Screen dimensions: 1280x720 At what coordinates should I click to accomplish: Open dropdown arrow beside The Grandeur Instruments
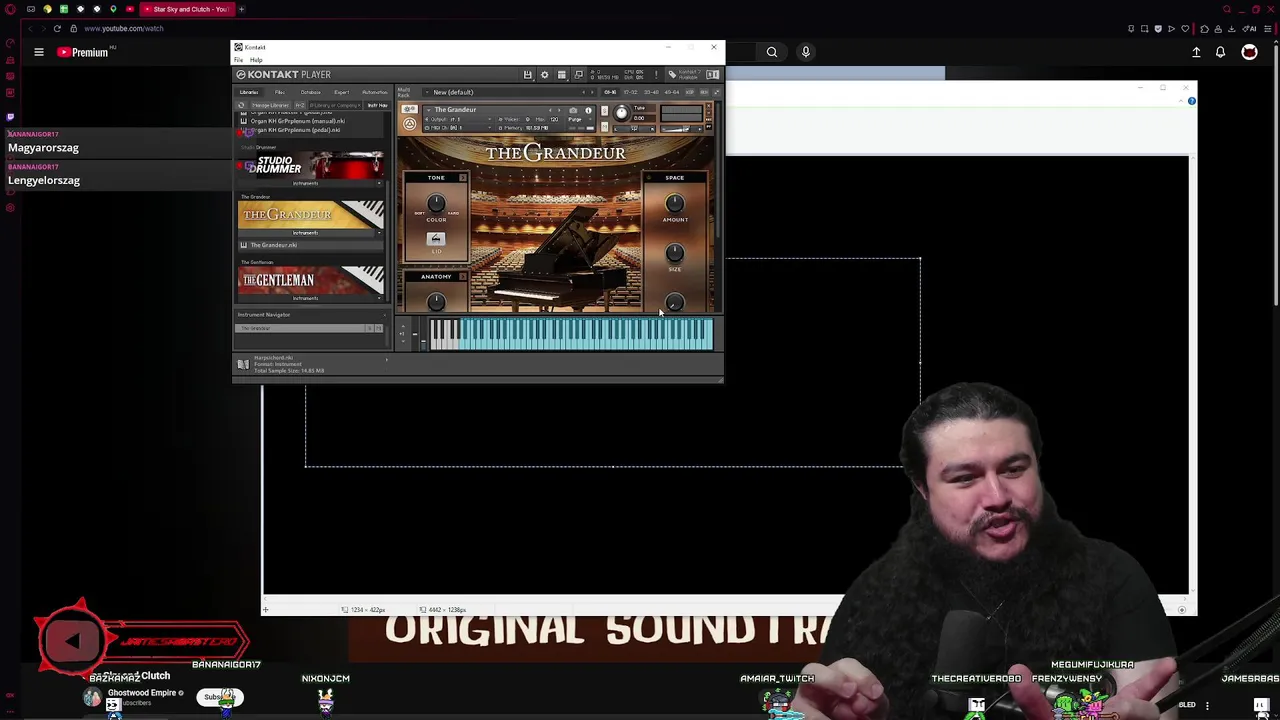click(x=379, y=233)
